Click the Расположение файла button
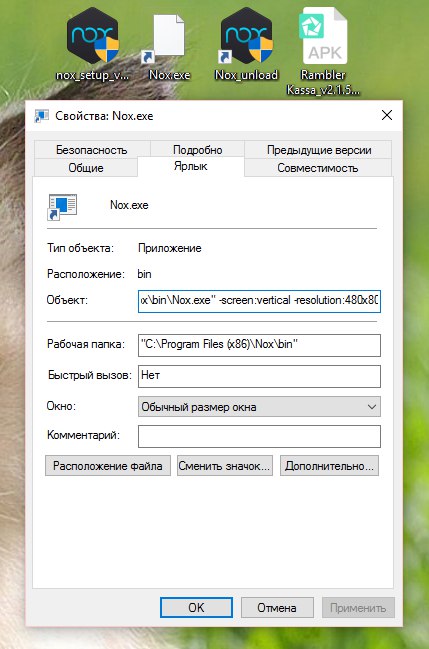The height and width of the screenshot is (649, 429). 108,466
